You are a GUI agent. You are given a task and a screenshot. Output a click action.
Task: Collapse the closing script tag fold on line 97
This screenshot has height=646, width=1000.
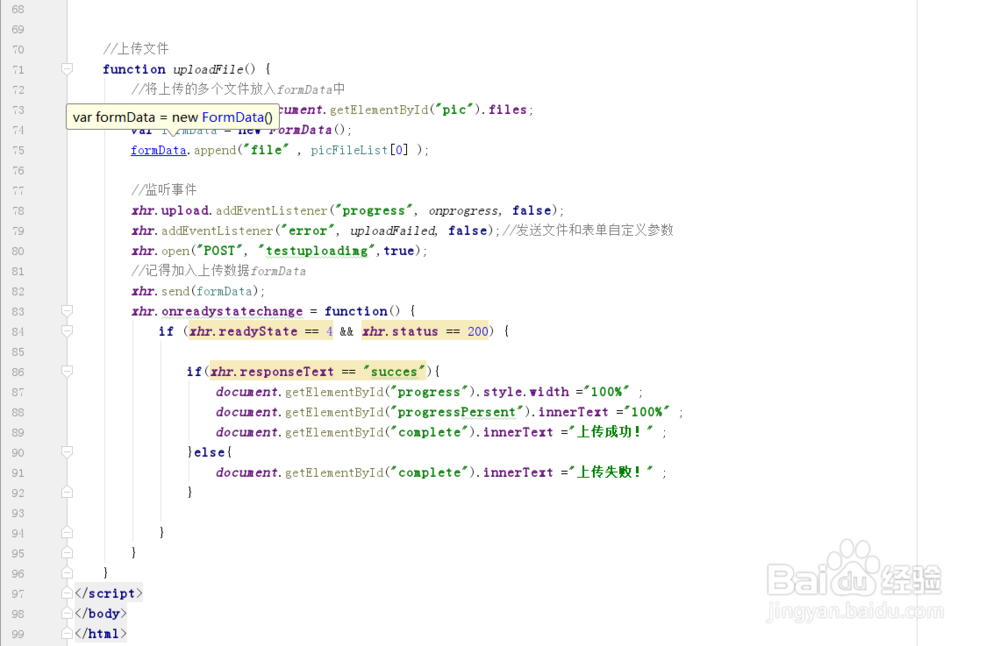[x=67, y=593]
